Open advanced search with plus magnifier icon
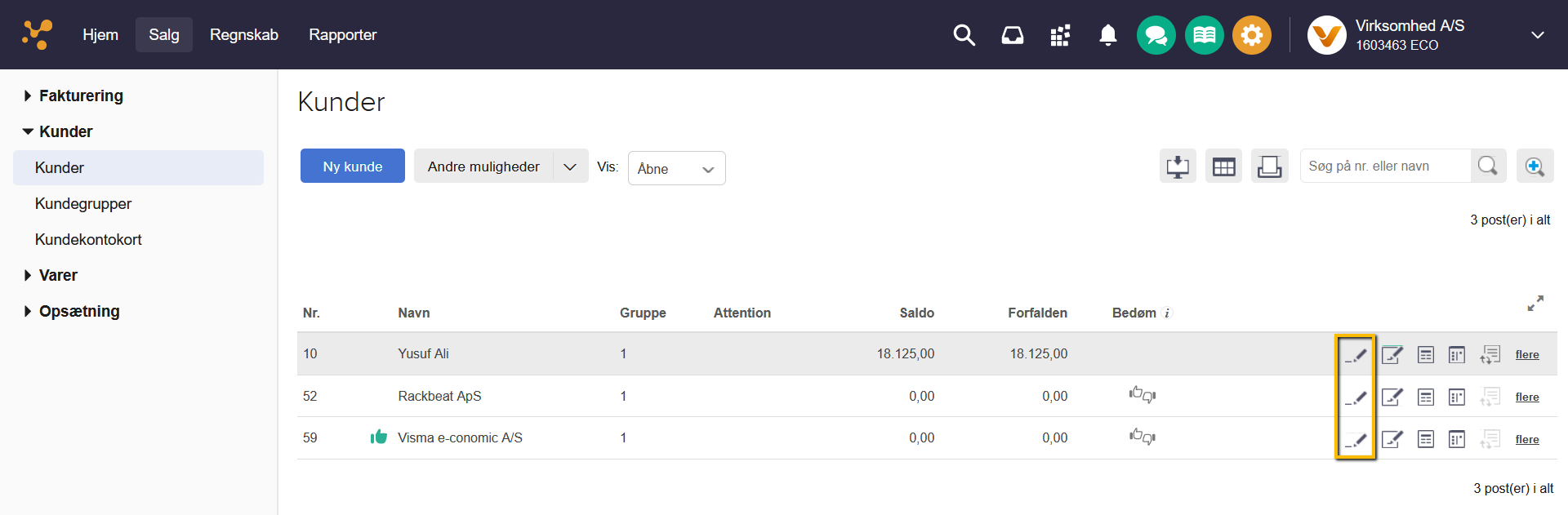The image size is (1568, 515). tap(1535, 166)
